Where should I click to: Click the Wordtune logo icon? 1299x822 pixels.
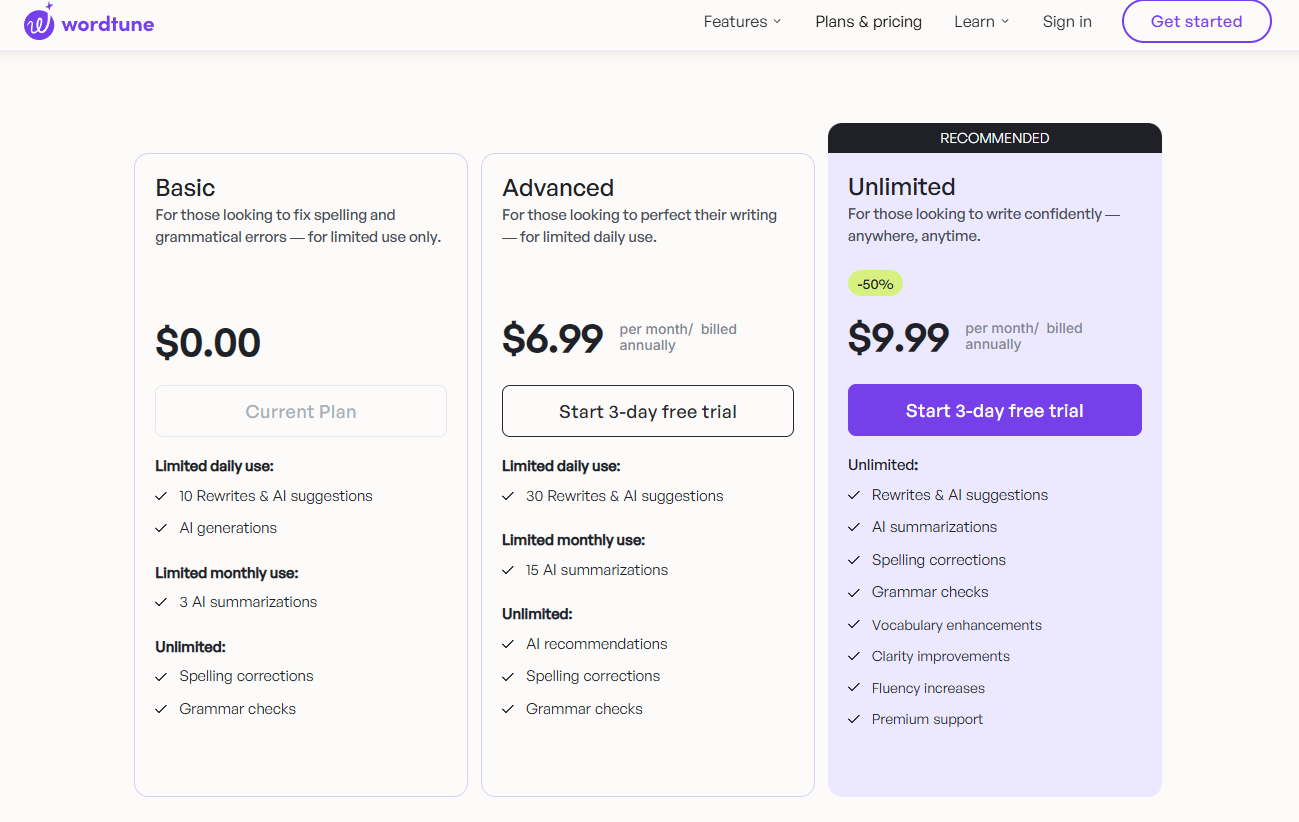pyautogui.click(x=39, y=23)
